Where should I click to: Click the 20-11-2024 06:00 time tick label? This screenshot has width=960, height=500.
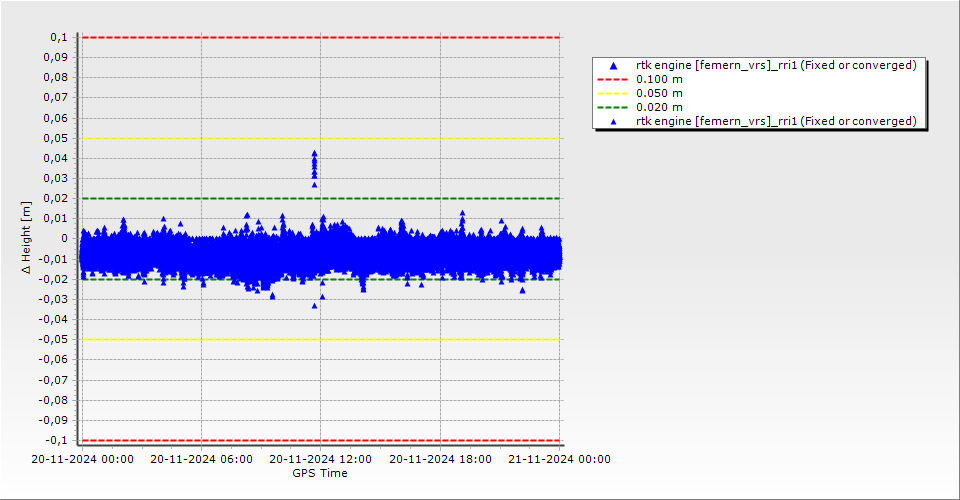pyautogui.click(x=201, y=460)
